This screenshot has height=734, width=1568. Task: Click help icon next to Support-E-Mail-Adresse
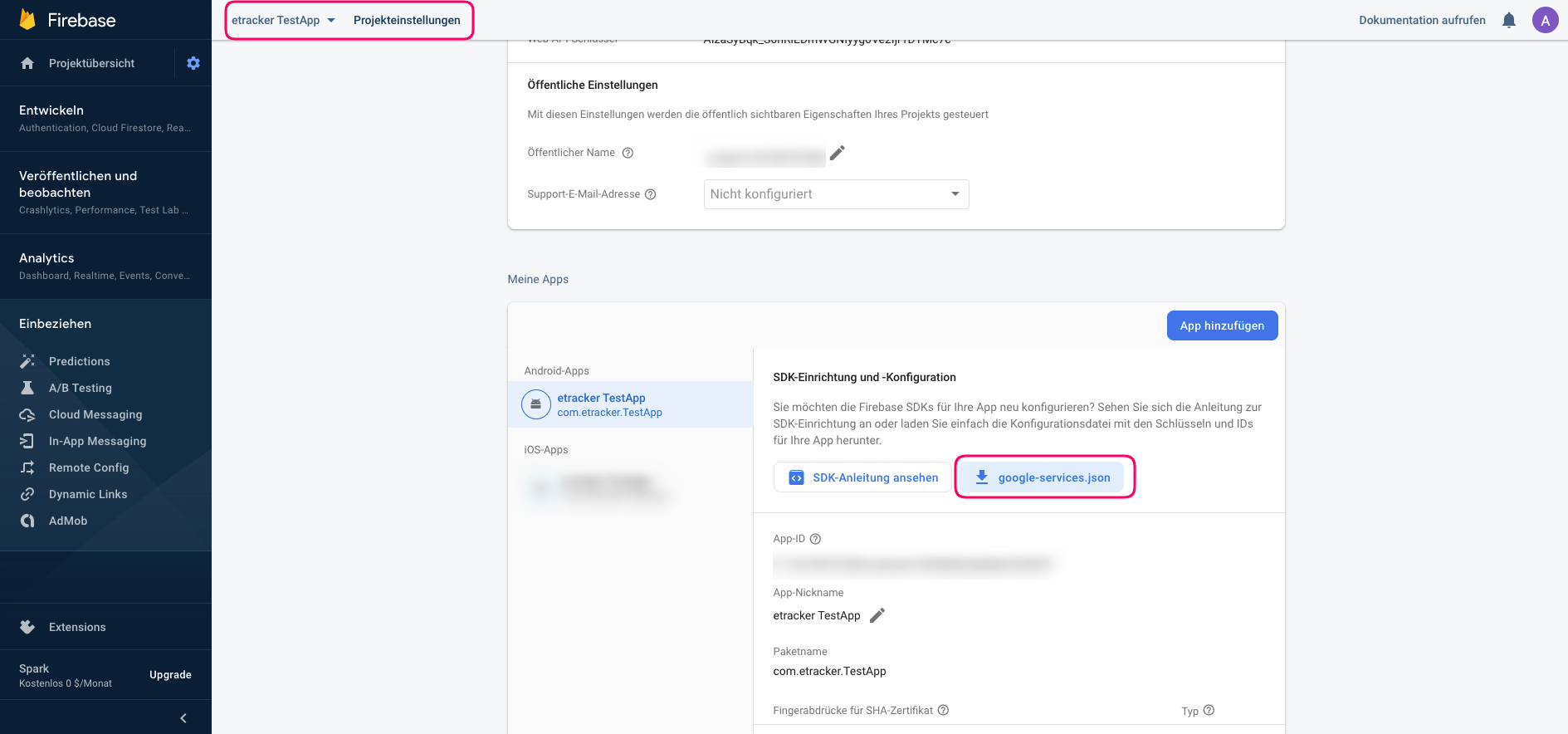pyautogui.click(x=651, y=194)
